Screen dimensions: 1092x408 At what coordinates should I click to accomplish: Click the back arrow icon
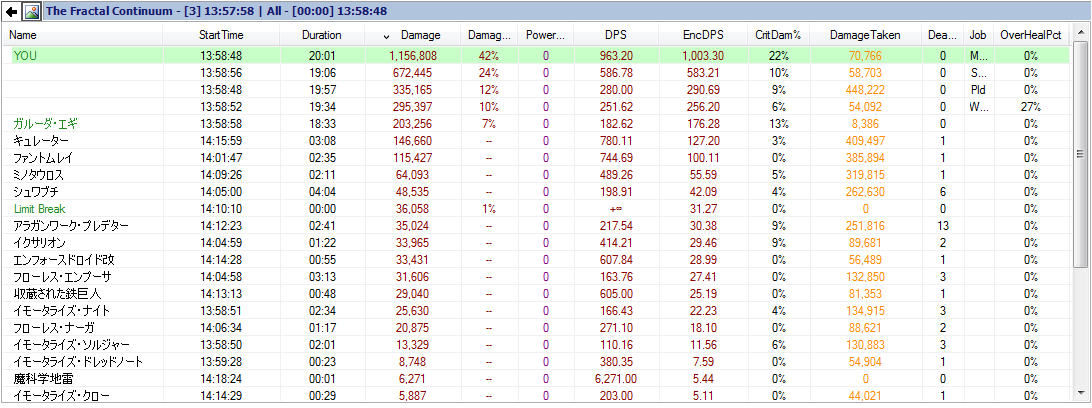[11, 11]
